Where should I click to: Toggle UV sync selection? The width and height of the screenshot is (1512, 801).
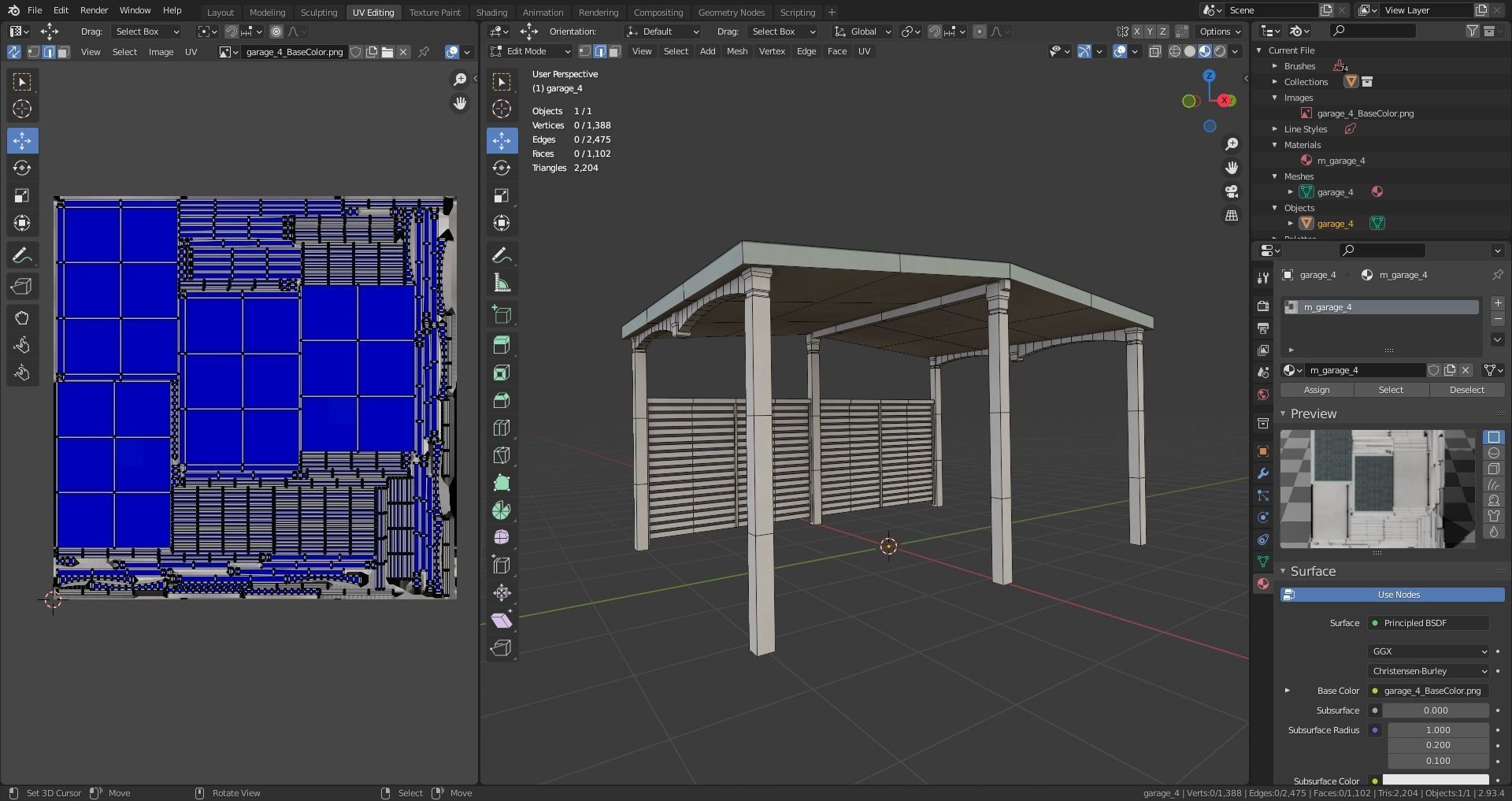tap(14, 52)
